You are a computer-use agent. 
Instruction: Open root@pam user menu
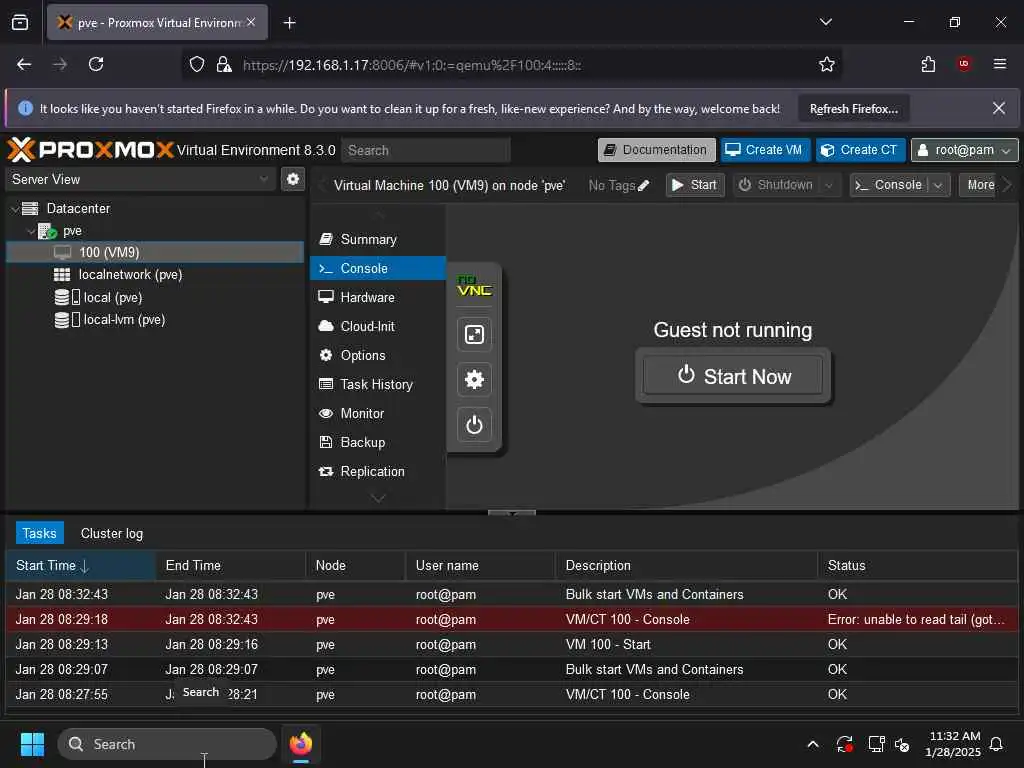tap(965, 150)
